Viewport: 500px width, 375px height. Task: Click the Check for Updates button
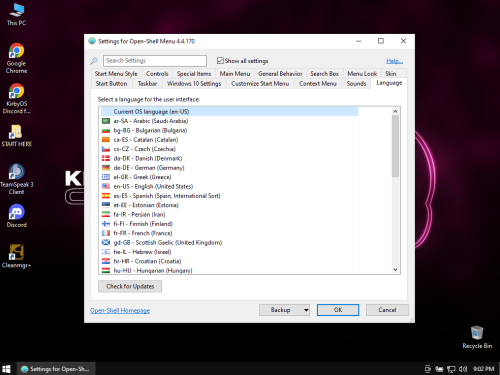point(130,286)
